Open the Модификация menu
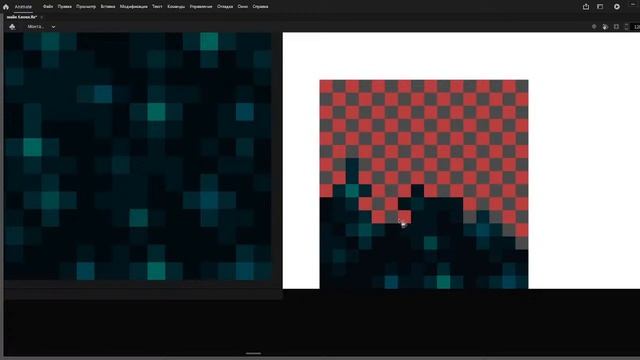 point(133,7)
